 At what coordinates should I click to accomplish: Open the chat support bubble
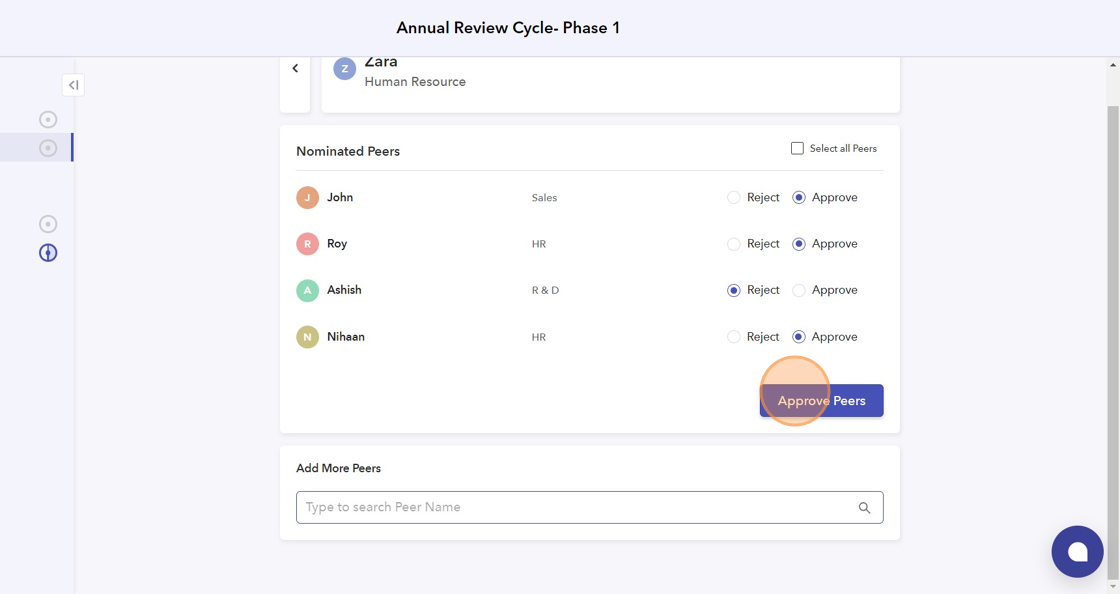[x=1077, y=551]
